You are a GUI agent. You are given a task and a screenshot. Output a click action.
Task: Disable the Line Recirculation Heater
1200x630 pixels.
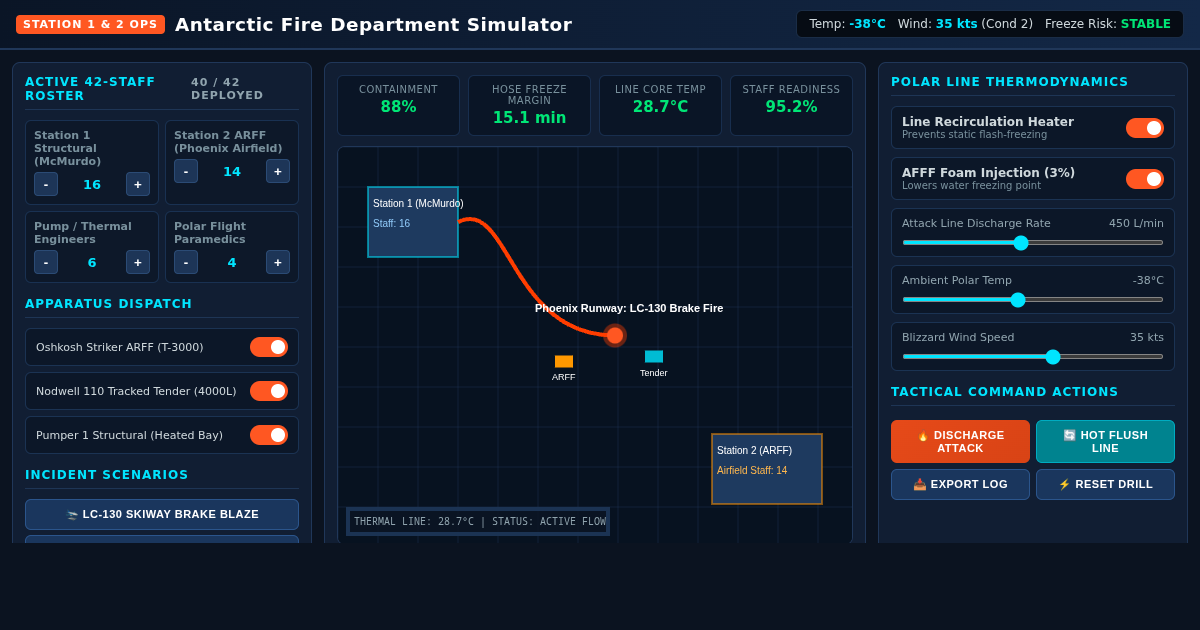click(x=1145, y=128)
